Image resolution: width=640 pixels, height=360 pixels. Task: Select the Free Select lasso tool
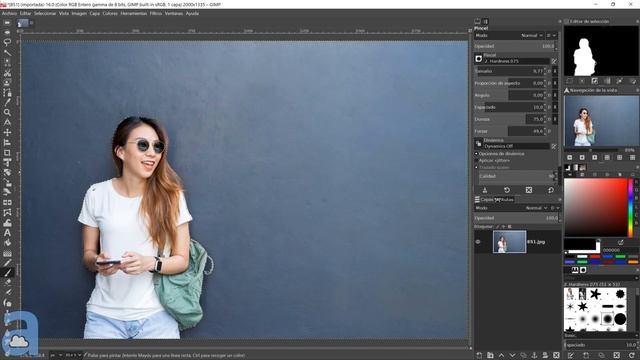[x=7, y=42]
